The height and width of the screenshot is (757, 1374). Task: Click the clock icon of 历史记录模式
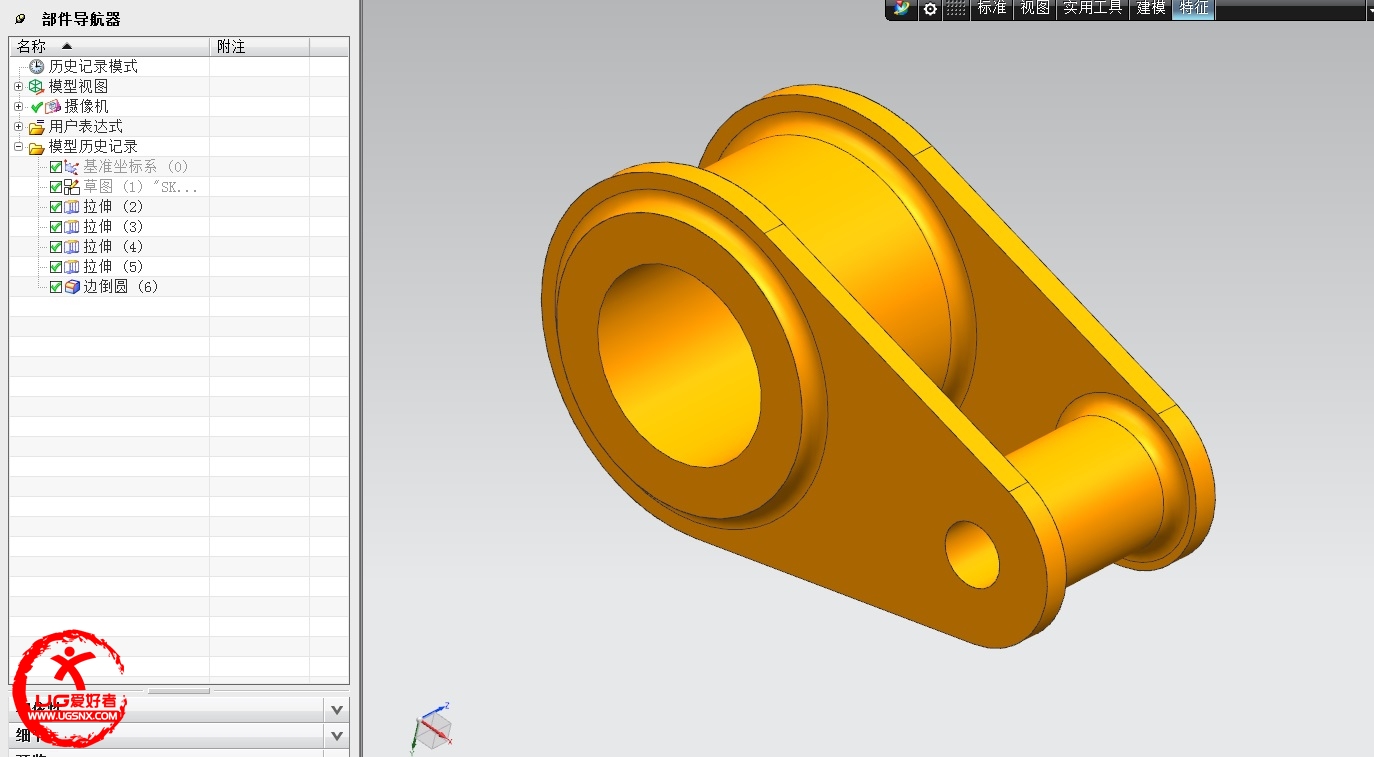37,67
